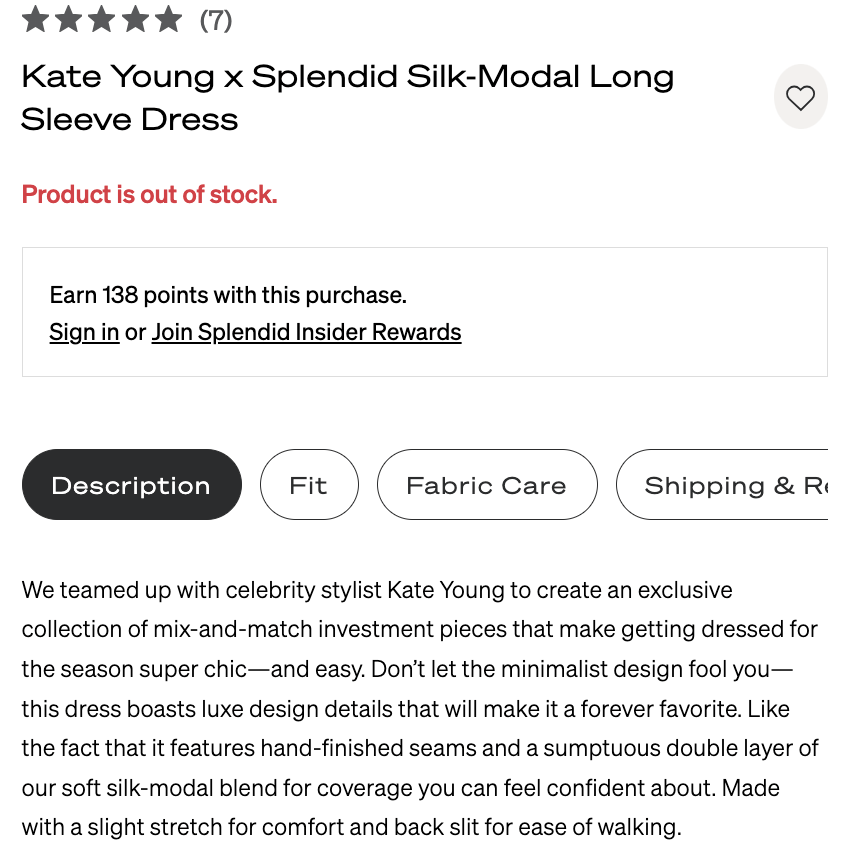Viewport: 848px width, 868px height.
Task: Click 'Earn 138 points with this purchase' text
Action: tap(228, 295)
